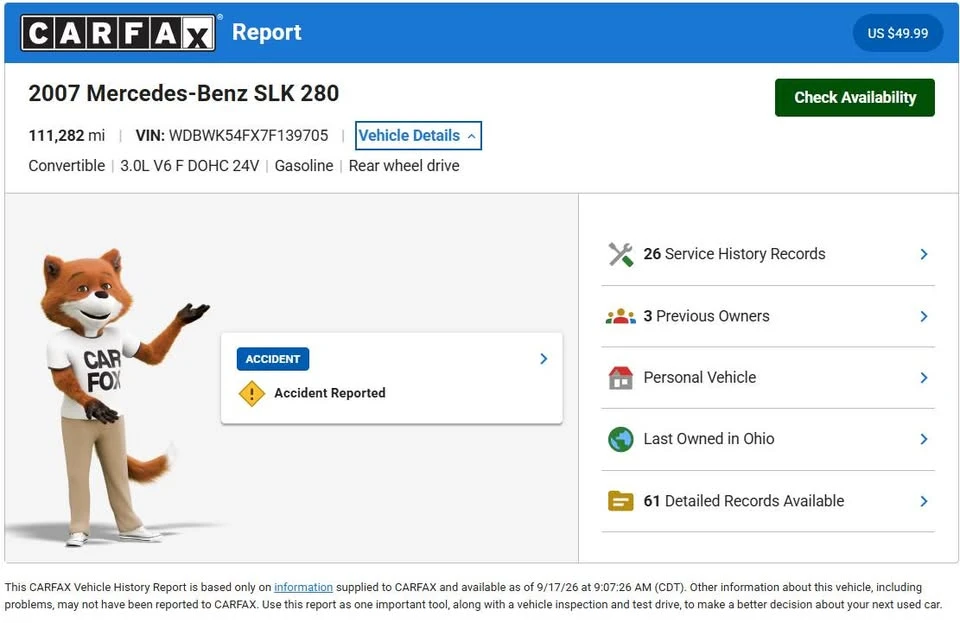Open Personal Vehicle chevron arrow

924,378
